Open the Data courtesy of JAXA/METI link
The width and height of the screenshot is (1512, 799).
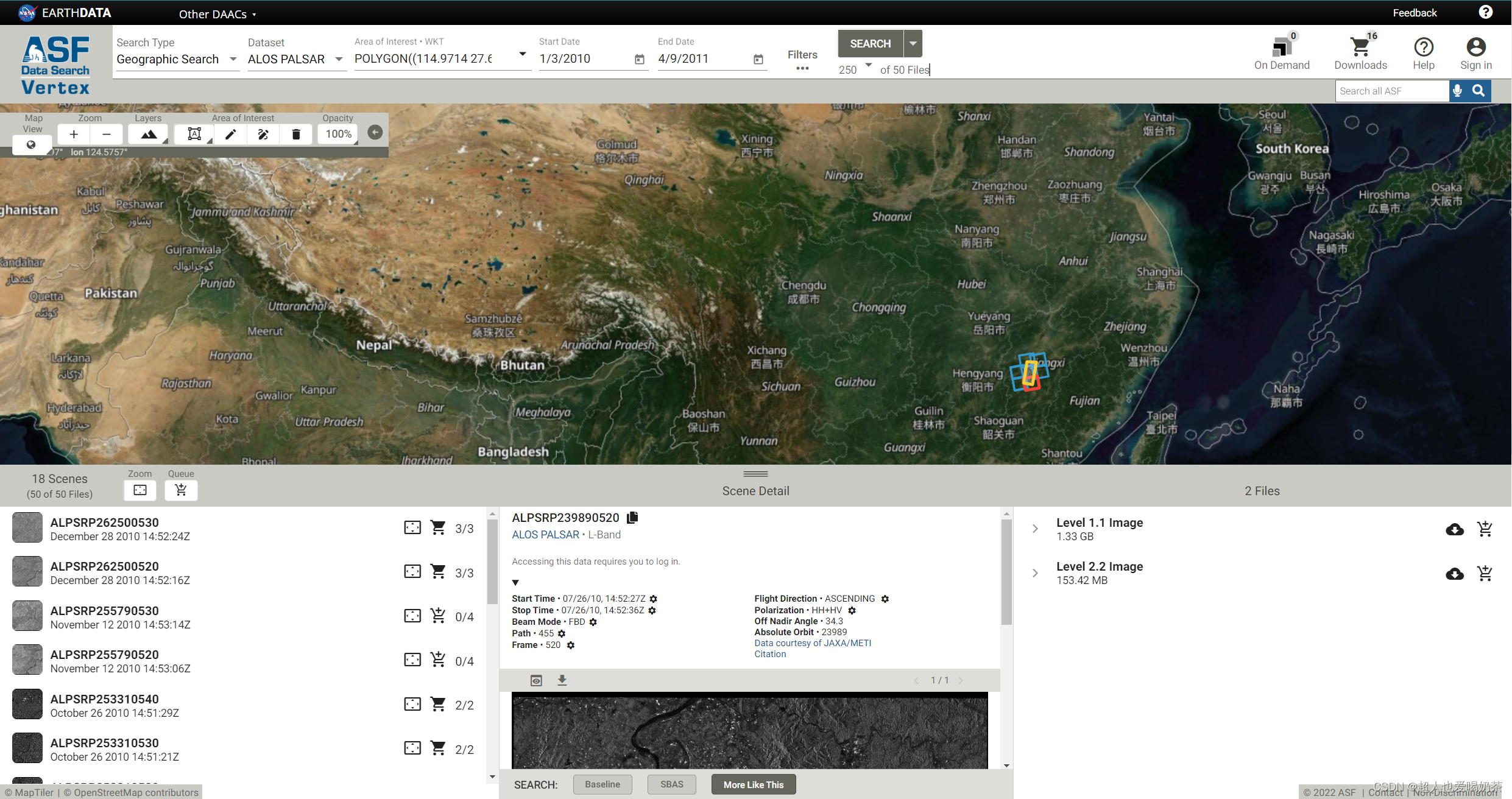click(813, 643)
